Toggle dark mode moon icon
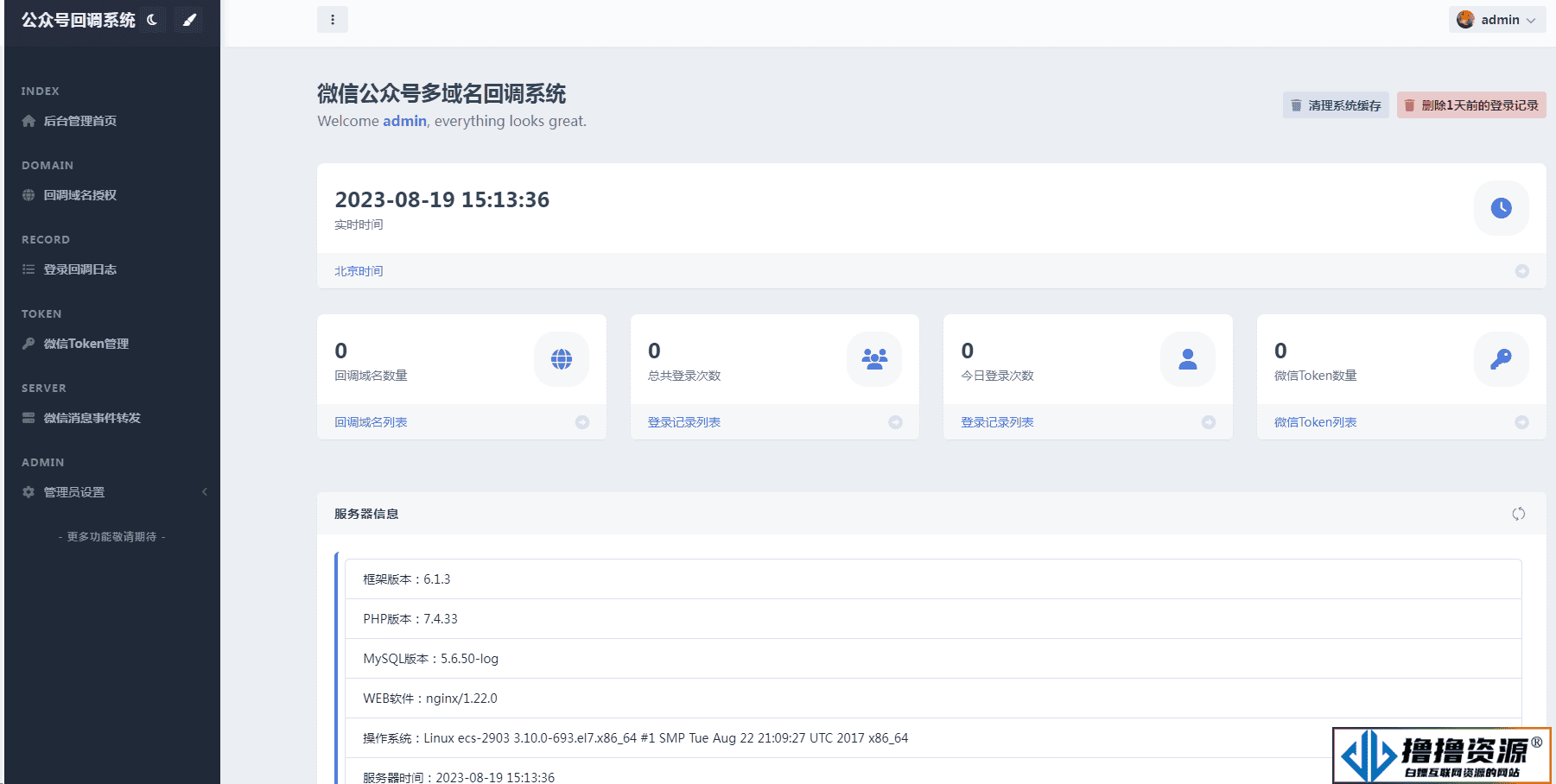This screenshot has width=1556, height=784. [x=152, y=19]
